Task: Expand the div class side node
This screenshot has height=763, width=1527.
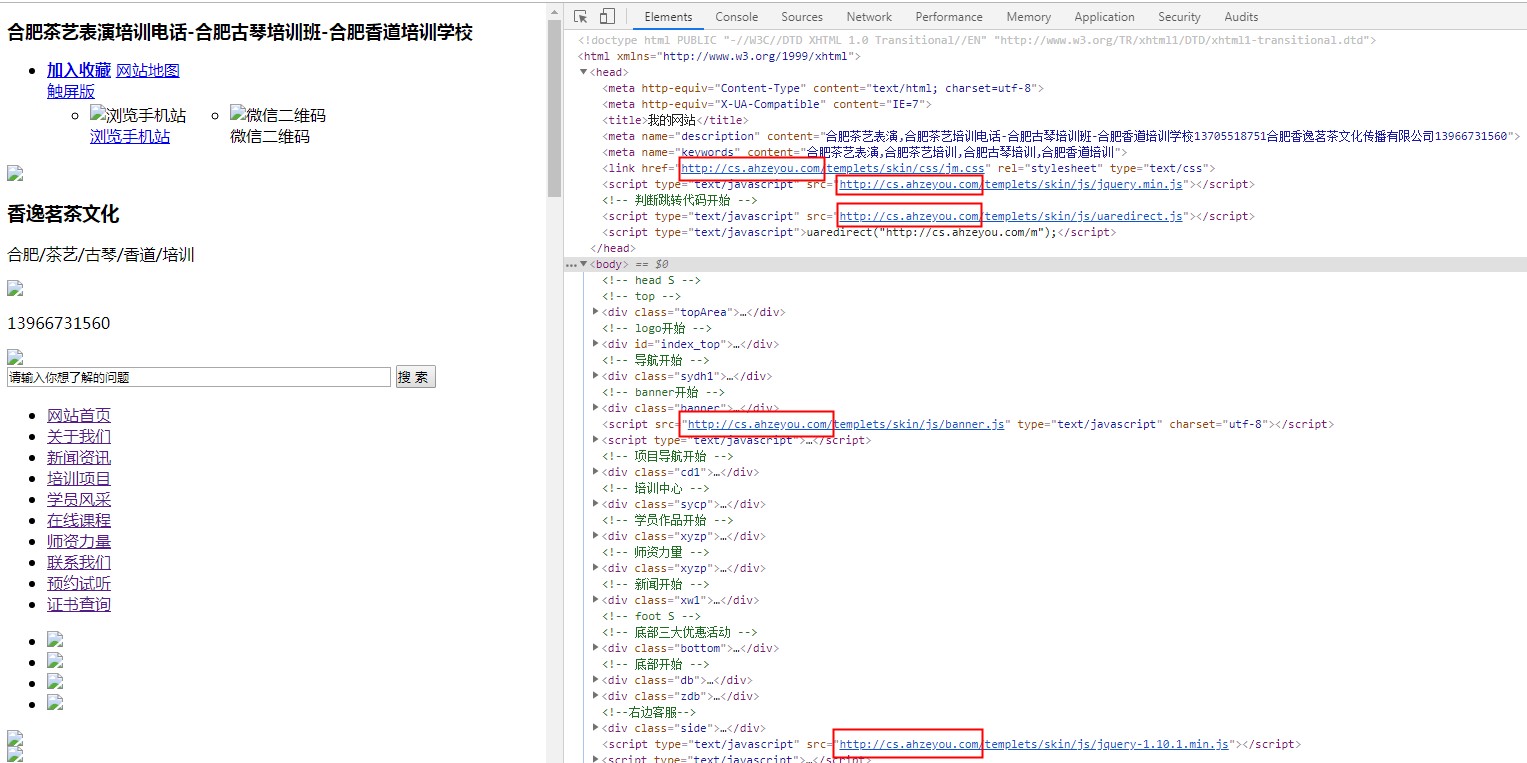Action: point(596,728)
